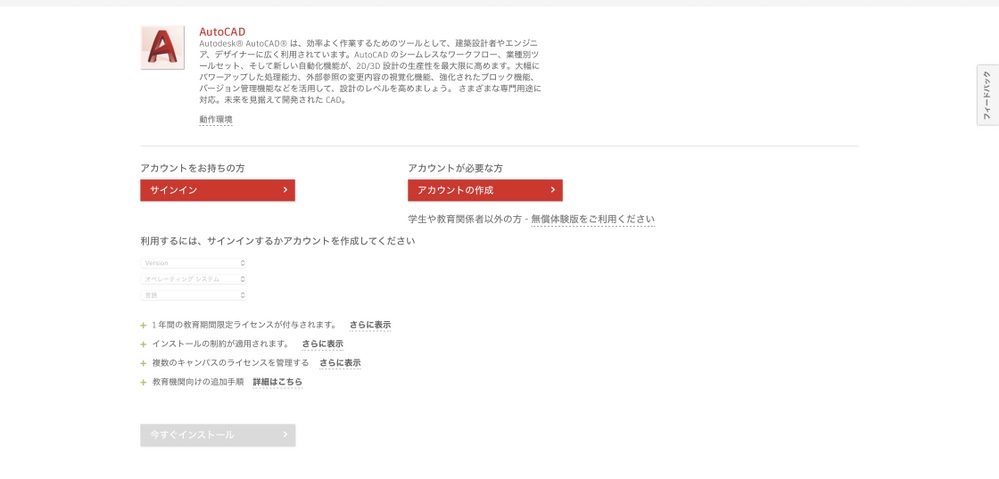Viewport: 999px width, 479px height.
Task: Open the 詳細はこちら details link
Action: coord(278,382)
